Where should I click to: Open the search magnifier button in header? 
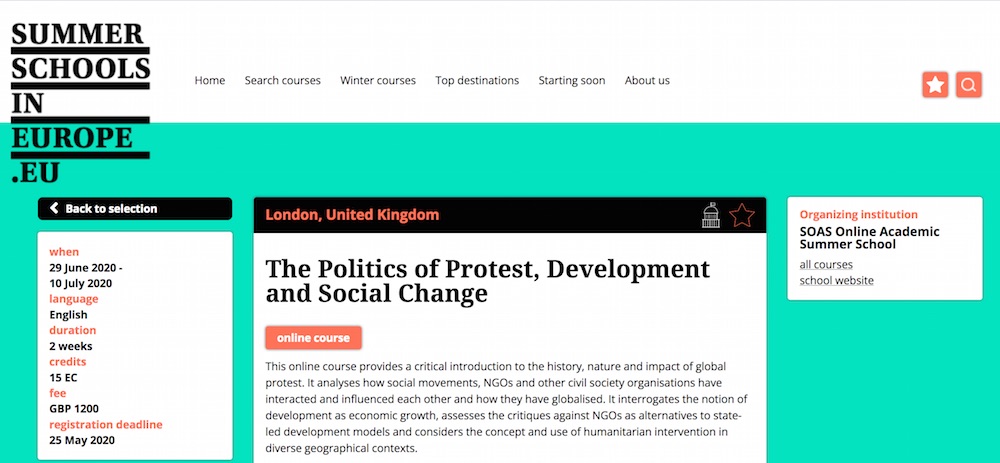(x=968, y=85)
